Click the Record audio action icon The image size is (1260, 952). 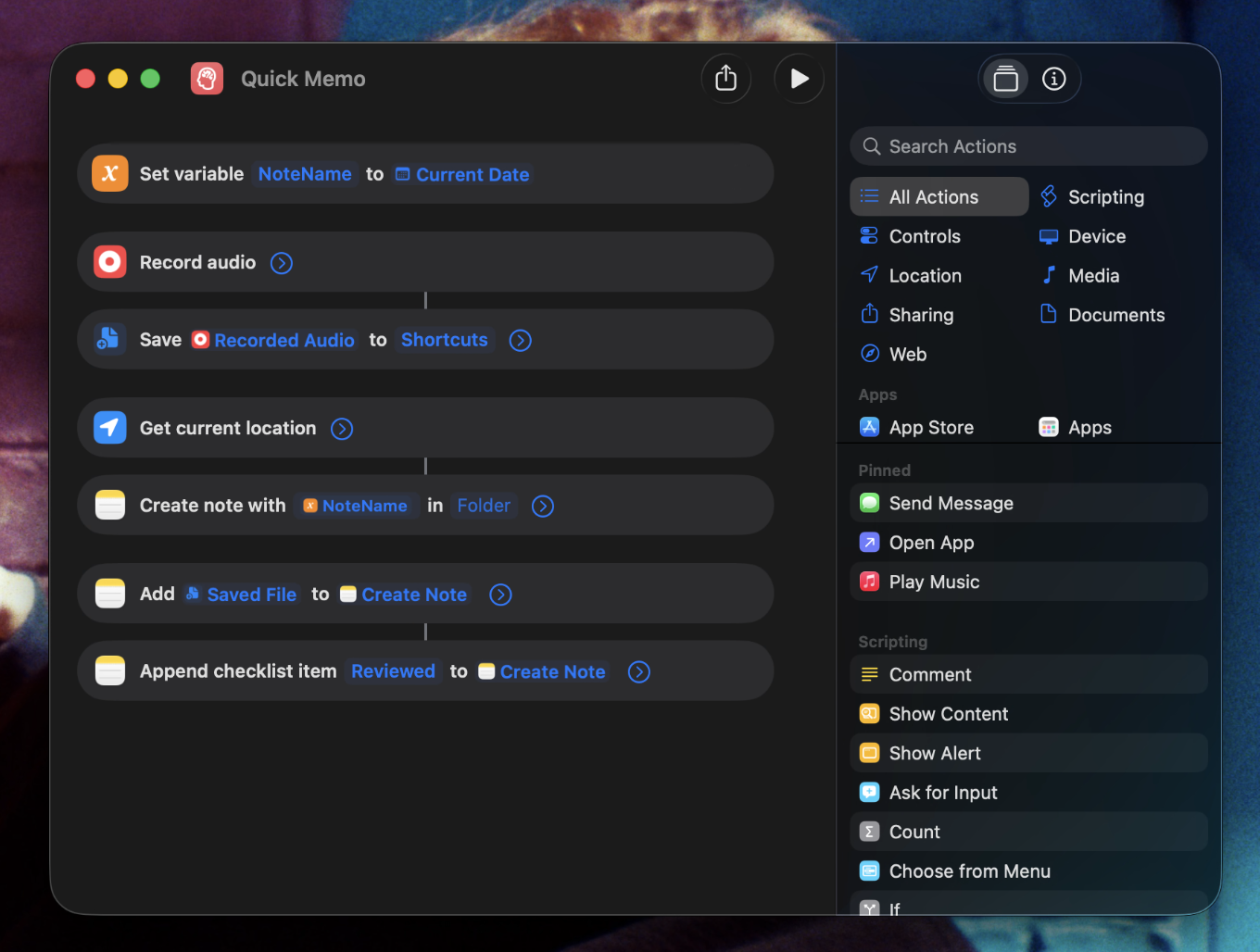click(109, 262)
